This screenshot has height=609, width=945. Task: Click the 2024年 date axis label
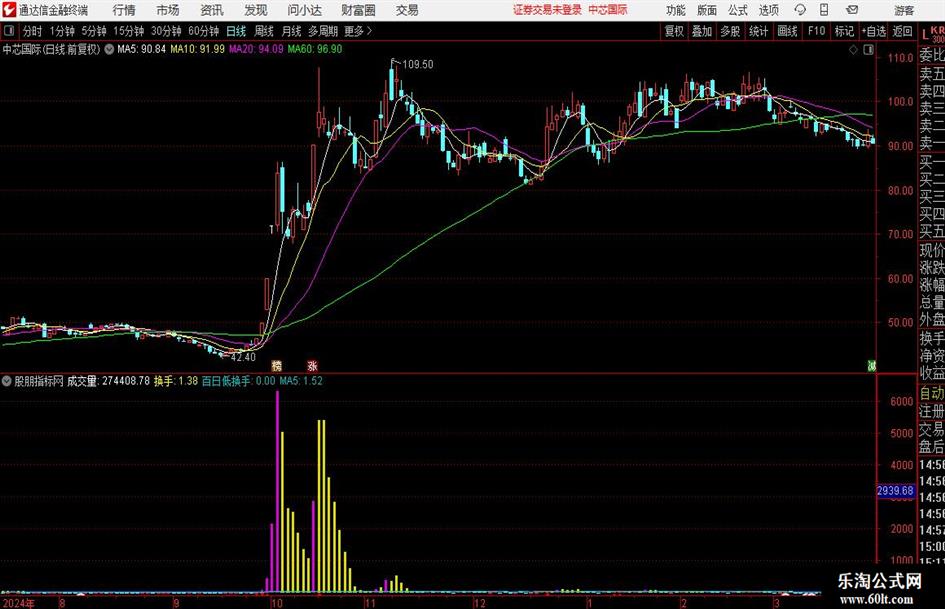[19, 603]
